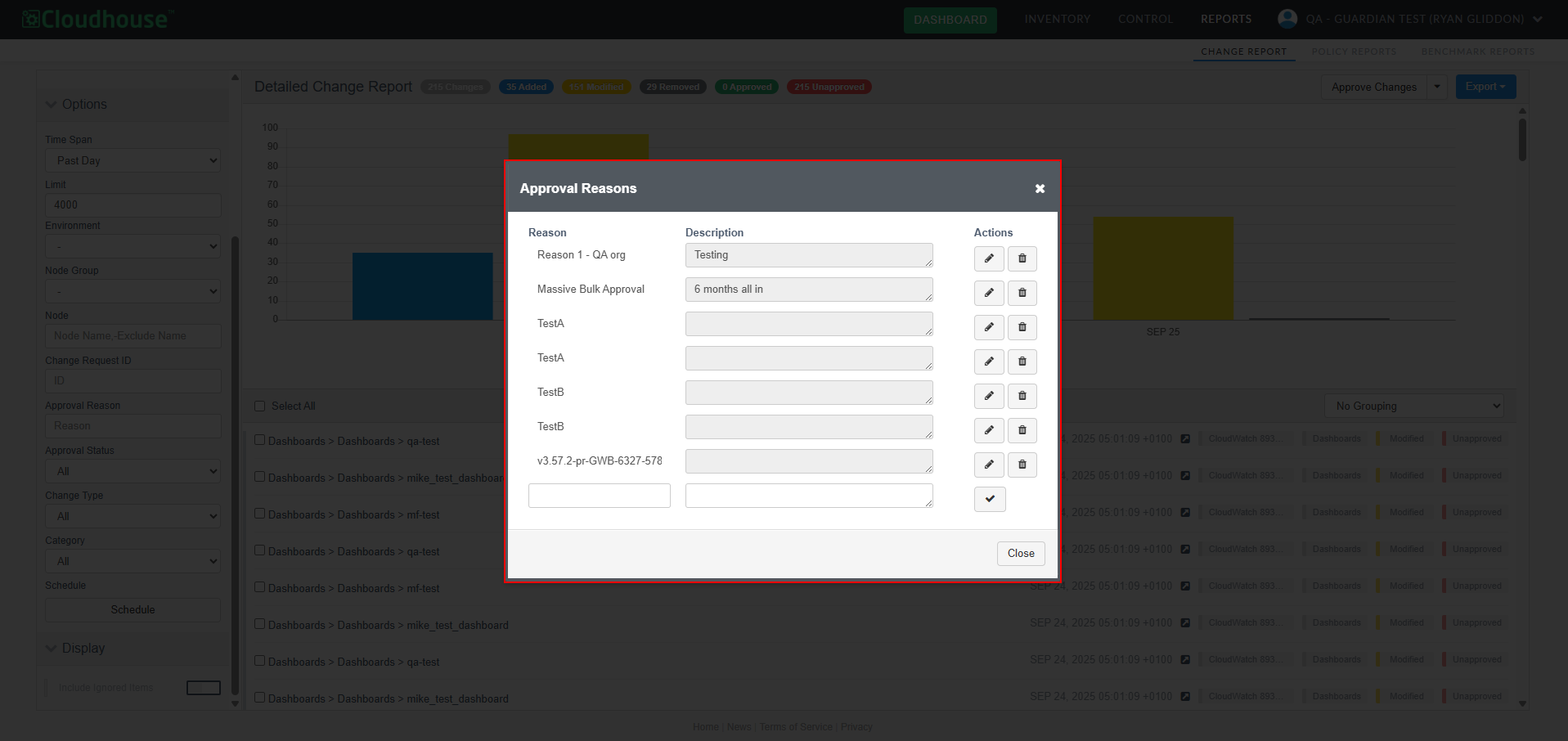Edit the 'Reason 1 - QA org' entry

(x=988, y=258)
